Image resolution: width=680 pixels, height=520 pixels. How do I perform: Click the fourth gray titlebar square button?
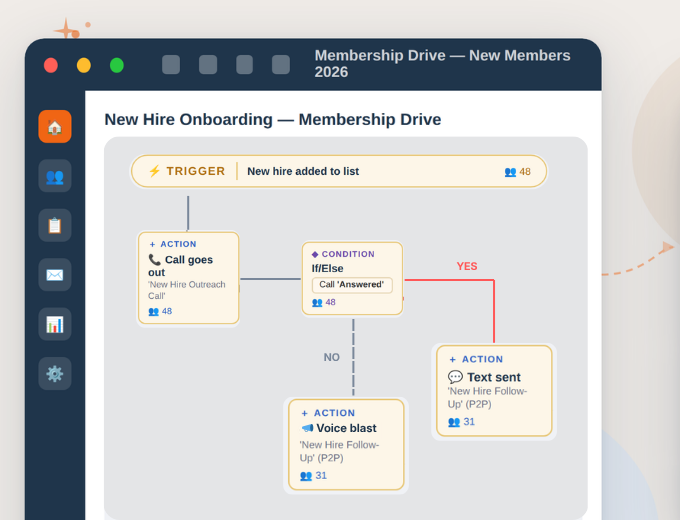pyautogui.click(x=281, y=65)
